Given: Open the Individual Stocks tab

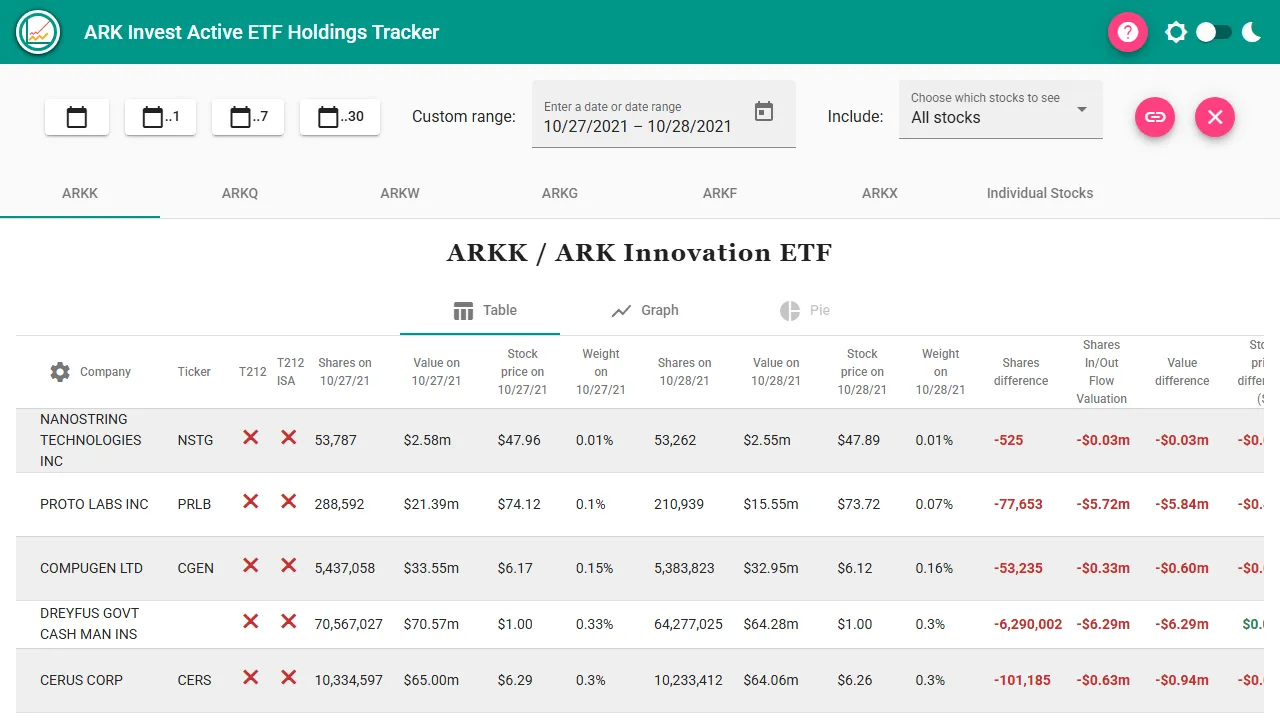Looking at the screenshot, I should click(x=1039, y=193).
